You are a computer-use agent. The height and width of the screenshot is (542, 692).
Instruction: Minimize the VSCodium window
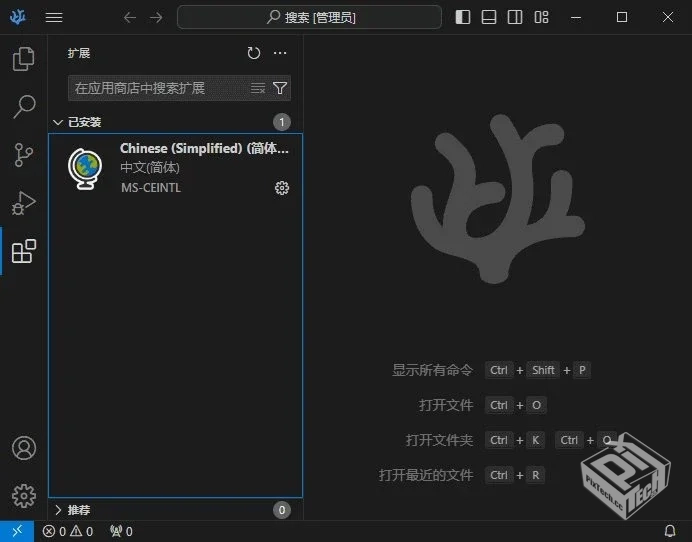576,17
